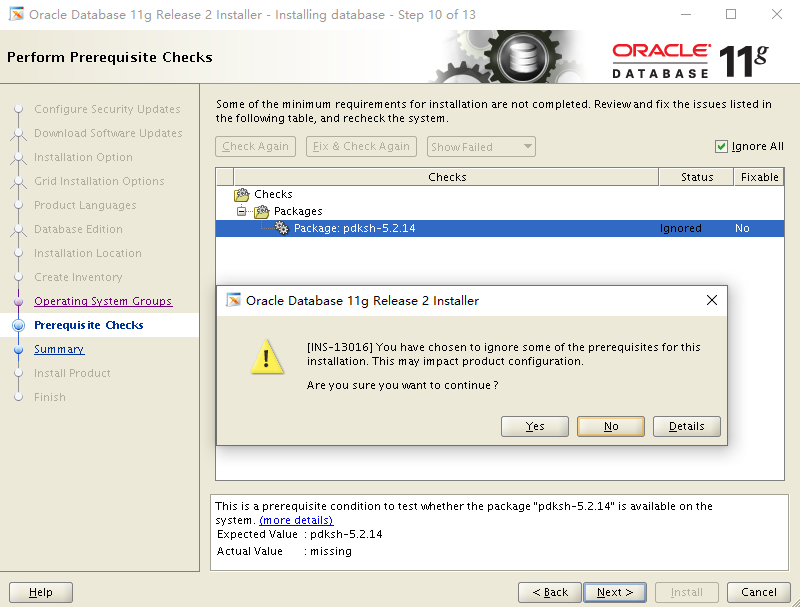Click the Installation Option step
This screenshot has width=800, height=607.
click(x=83, y=157)
